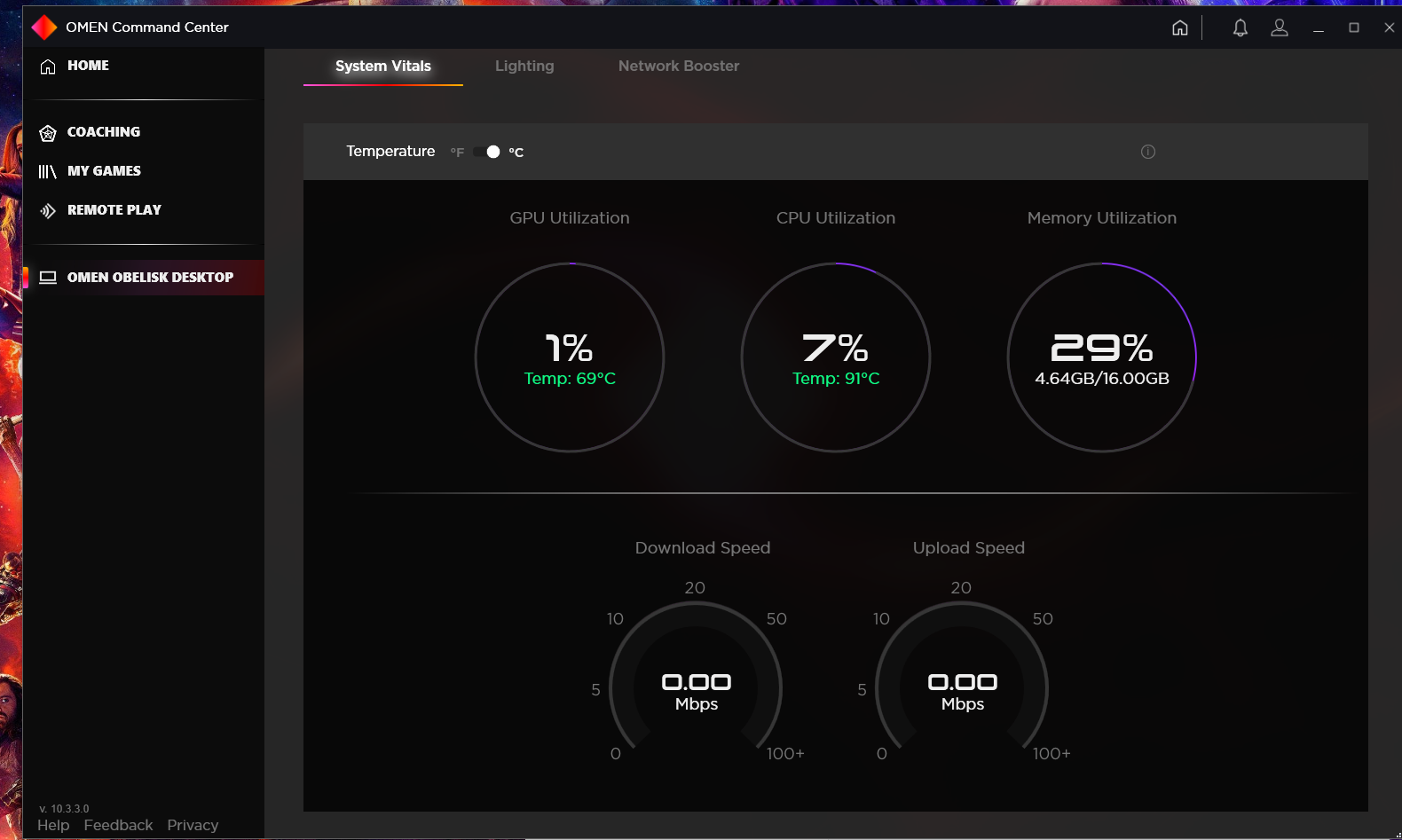Click the Feedback link
The width and height of the screenshot is (1402, 840).
(118, 826)
